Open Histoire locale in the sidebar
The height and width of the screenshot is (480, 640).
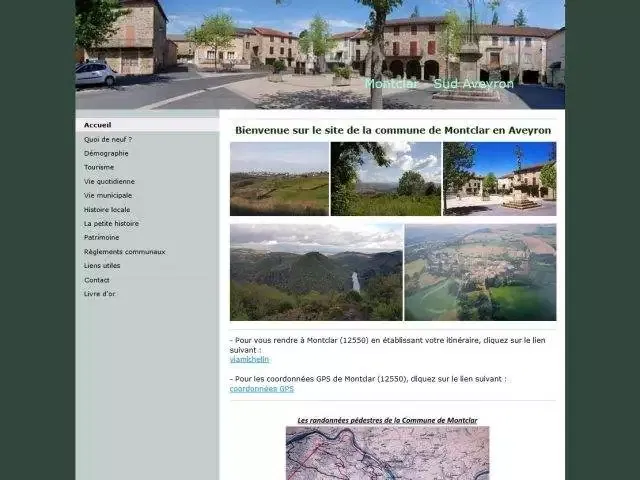(107, 210)
